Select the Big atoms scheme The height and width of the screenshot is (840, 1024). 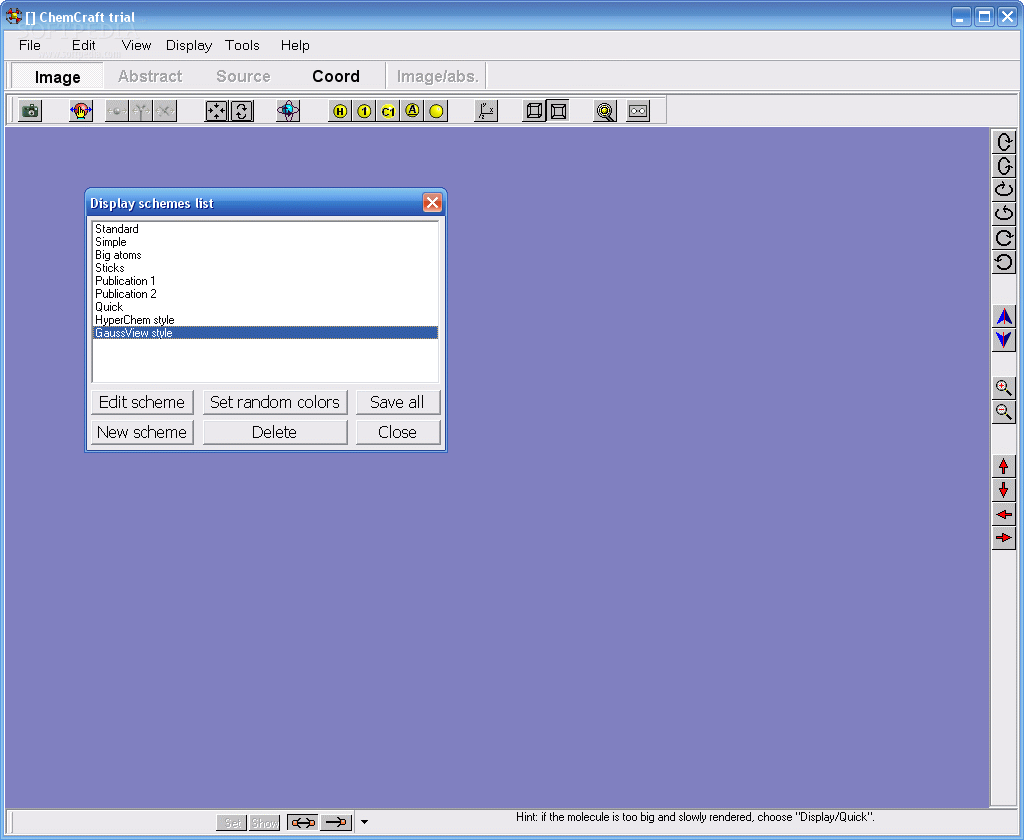(265, 255)
